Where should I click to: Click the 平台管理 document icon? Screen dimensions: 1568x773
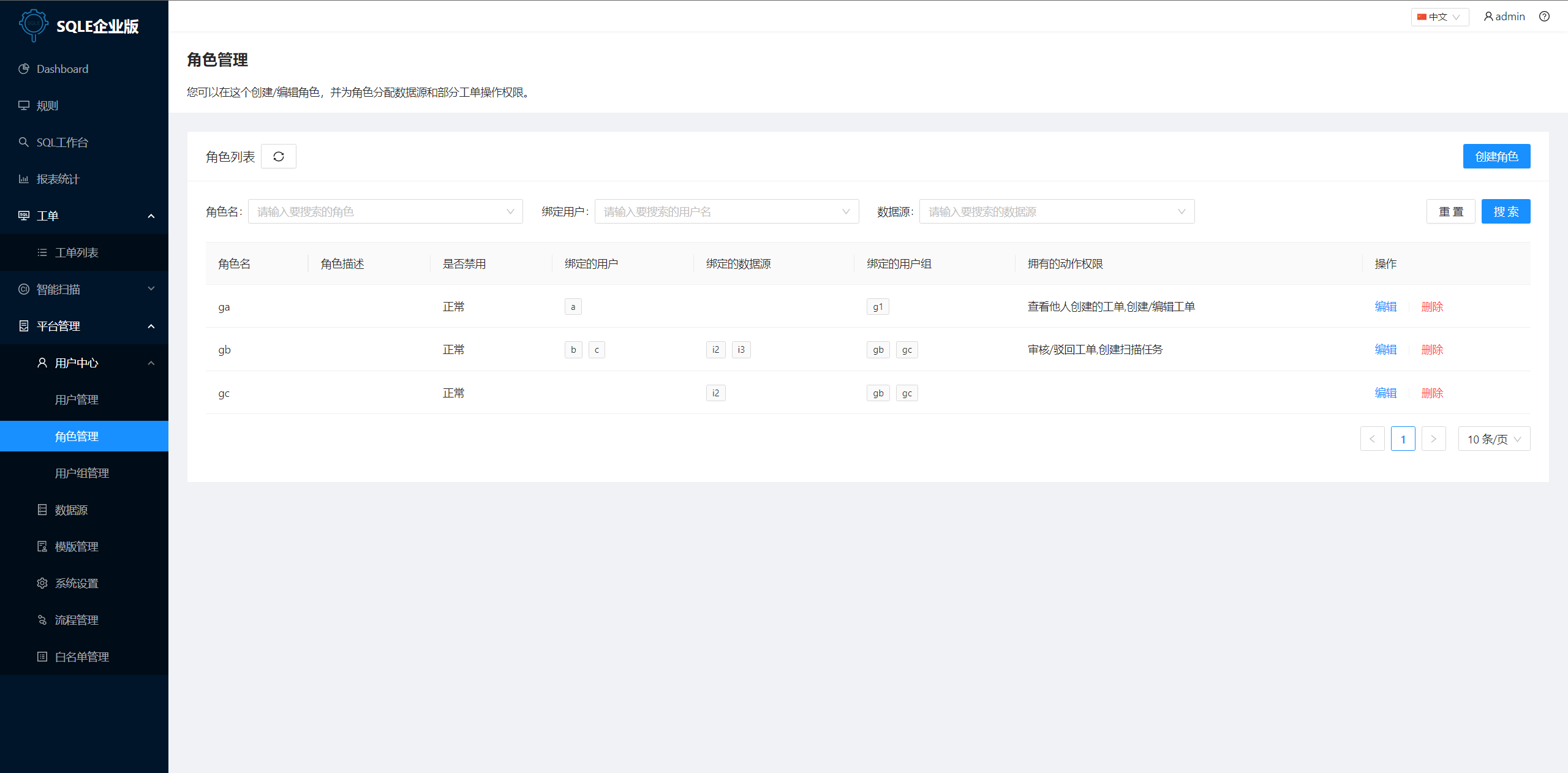(x=24, y=326)
